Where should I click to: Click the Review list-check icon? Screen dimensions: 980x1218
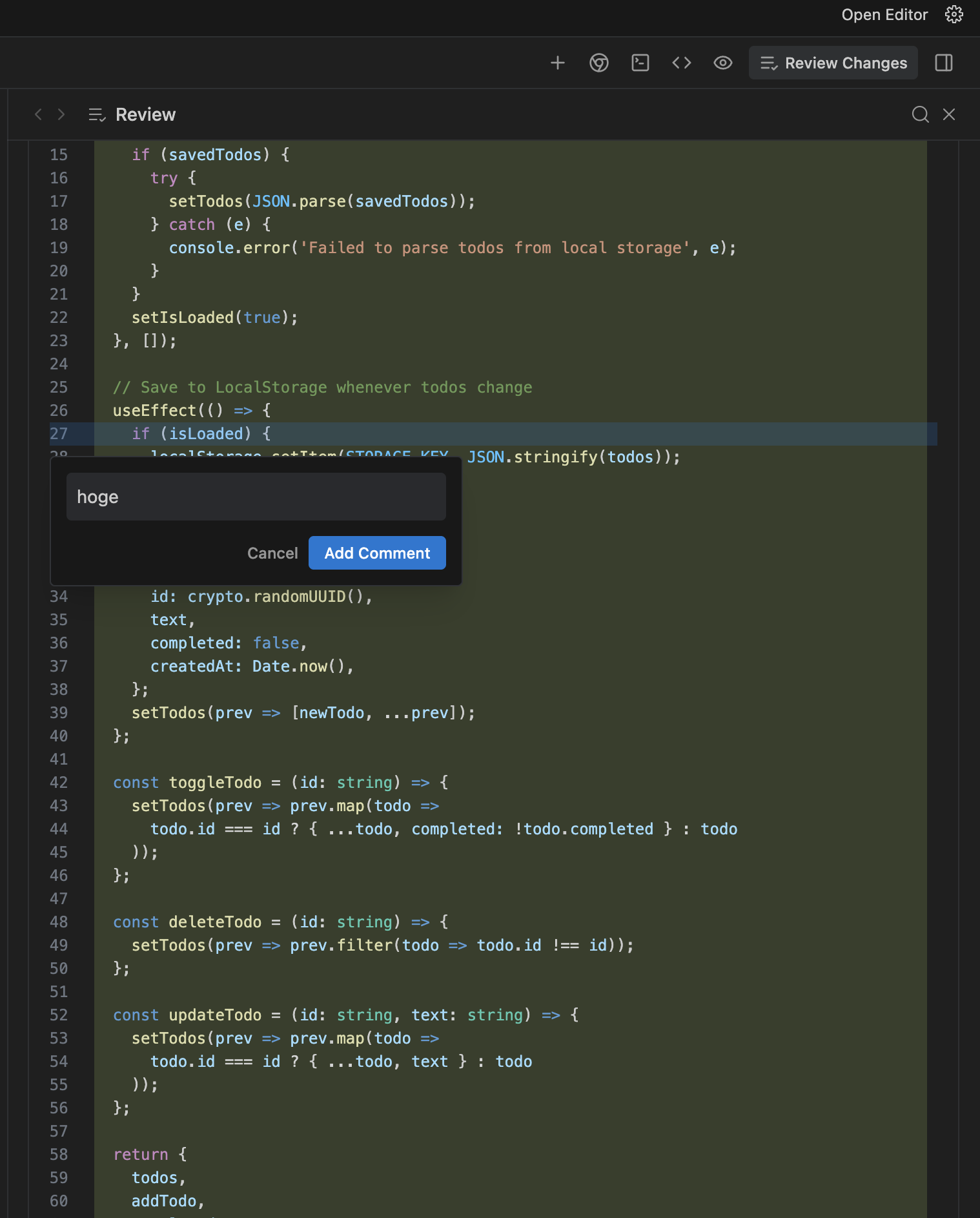tap(97, 114)
